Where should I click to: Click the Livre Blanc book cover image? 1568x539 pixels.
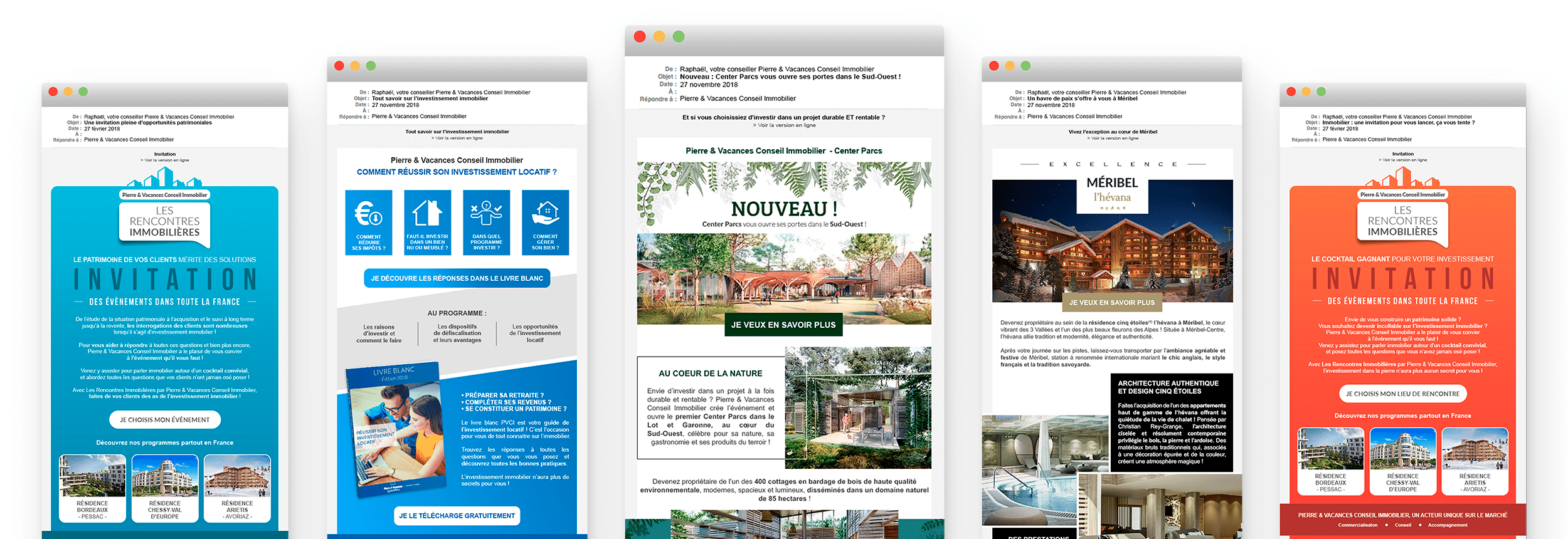pyautogui.click(x=396, y=429)
